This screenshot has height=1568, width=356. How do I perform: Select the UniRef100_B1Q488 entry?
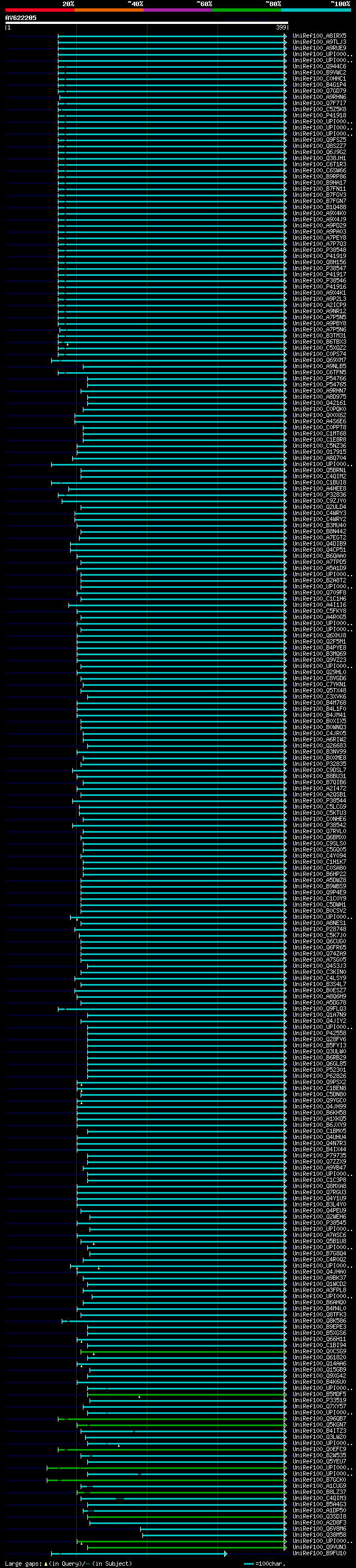click(x=319, y=207)
